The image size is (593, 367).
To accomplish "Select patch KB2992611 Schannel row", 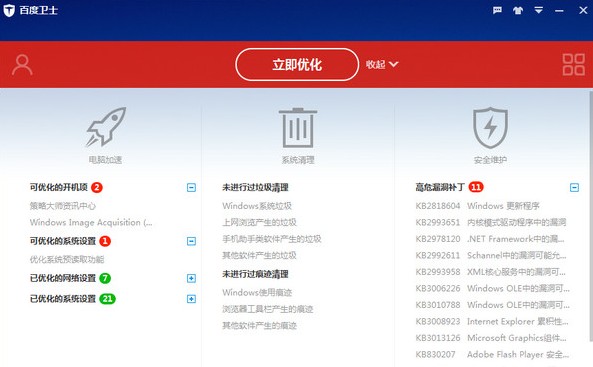I will [491, 255].
